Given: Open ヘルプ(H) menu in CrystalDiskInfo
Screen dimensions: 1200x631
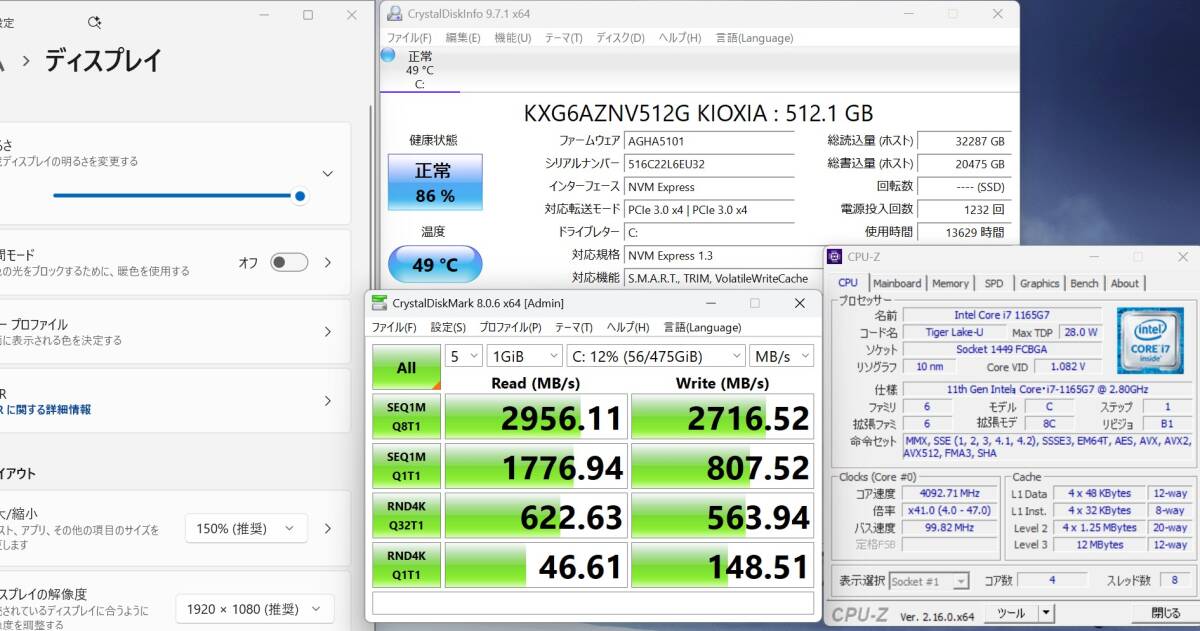Looking at the screenshot, I should 680,38.
